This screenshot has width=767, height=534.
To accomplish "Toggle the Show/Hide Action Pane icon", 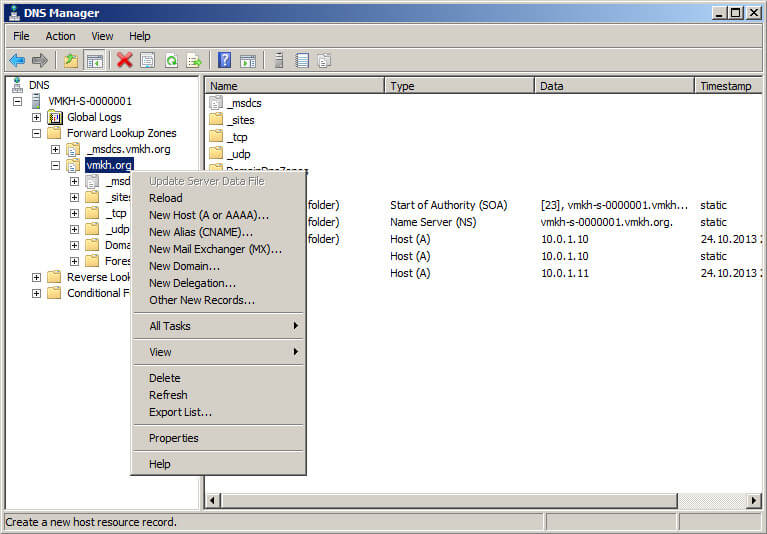I will (x=248, y=61).
